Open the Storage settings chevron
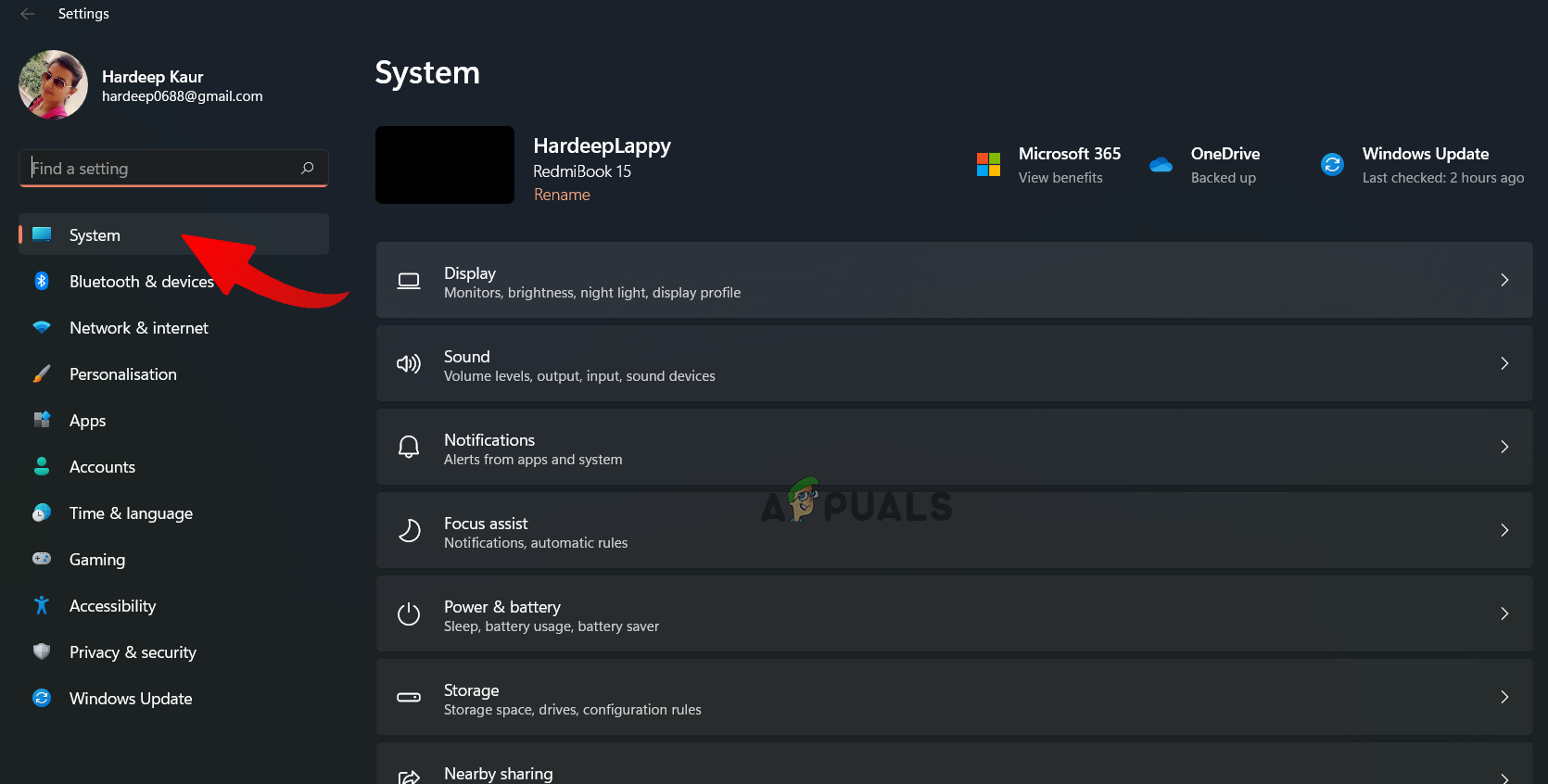 coord(1504,697)
